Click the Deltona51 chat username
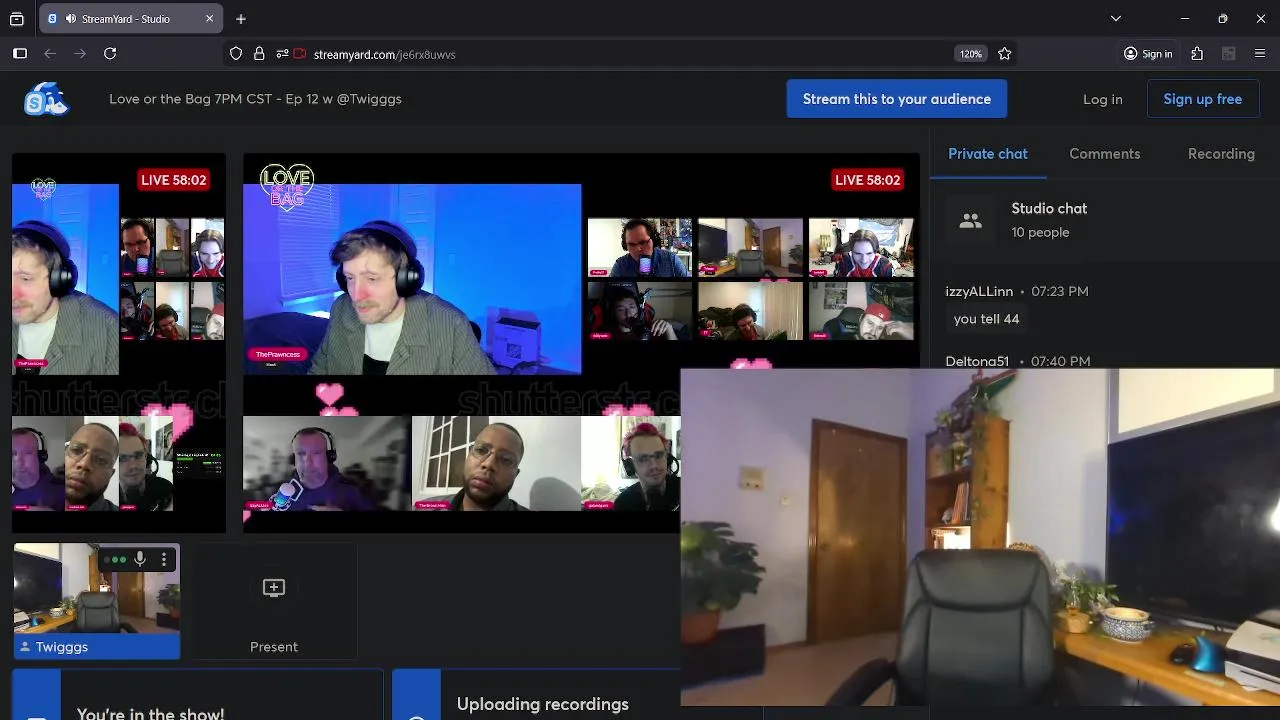This screenshot has height=720, width=1280. coord(977,361)
